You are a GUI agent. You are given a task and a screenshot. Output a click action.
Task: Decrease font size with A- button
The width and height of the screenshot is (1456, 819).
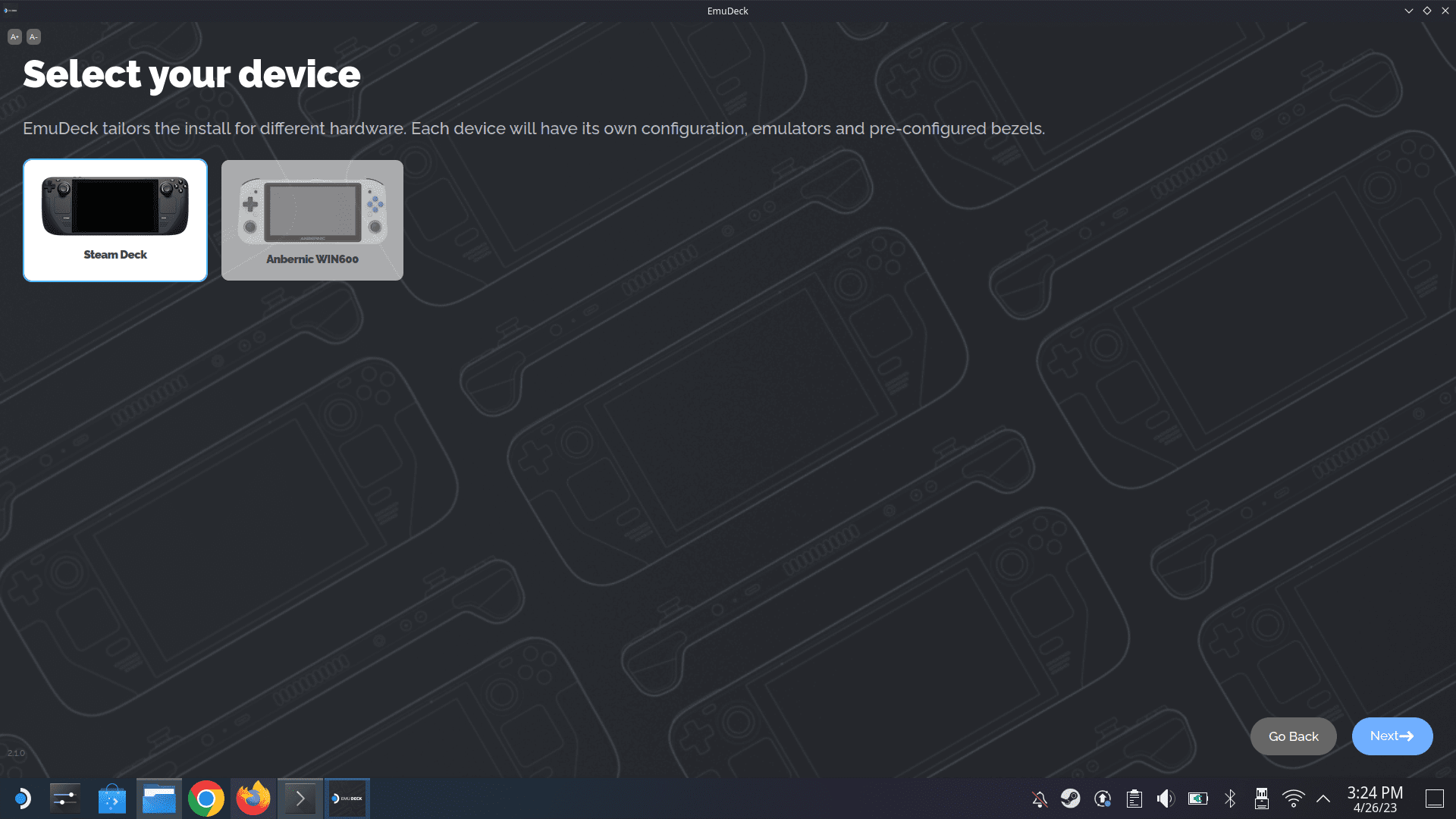click(33, 36)
